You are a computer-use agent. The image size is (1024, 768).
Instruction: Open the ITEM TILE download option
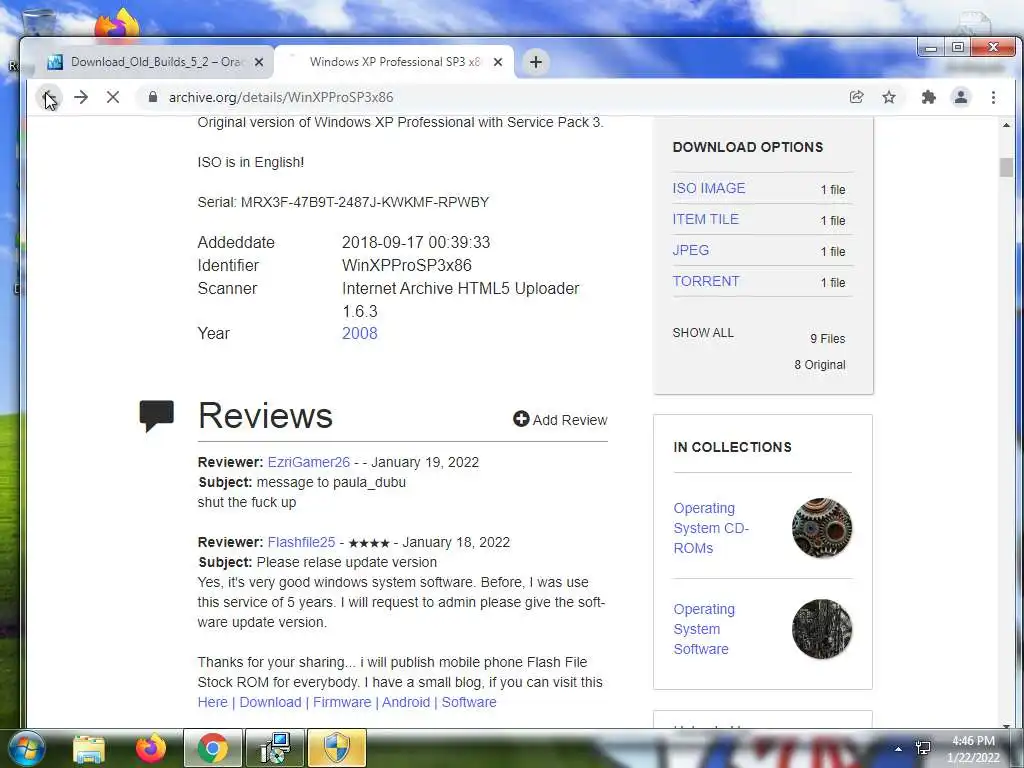pos(705,219)
